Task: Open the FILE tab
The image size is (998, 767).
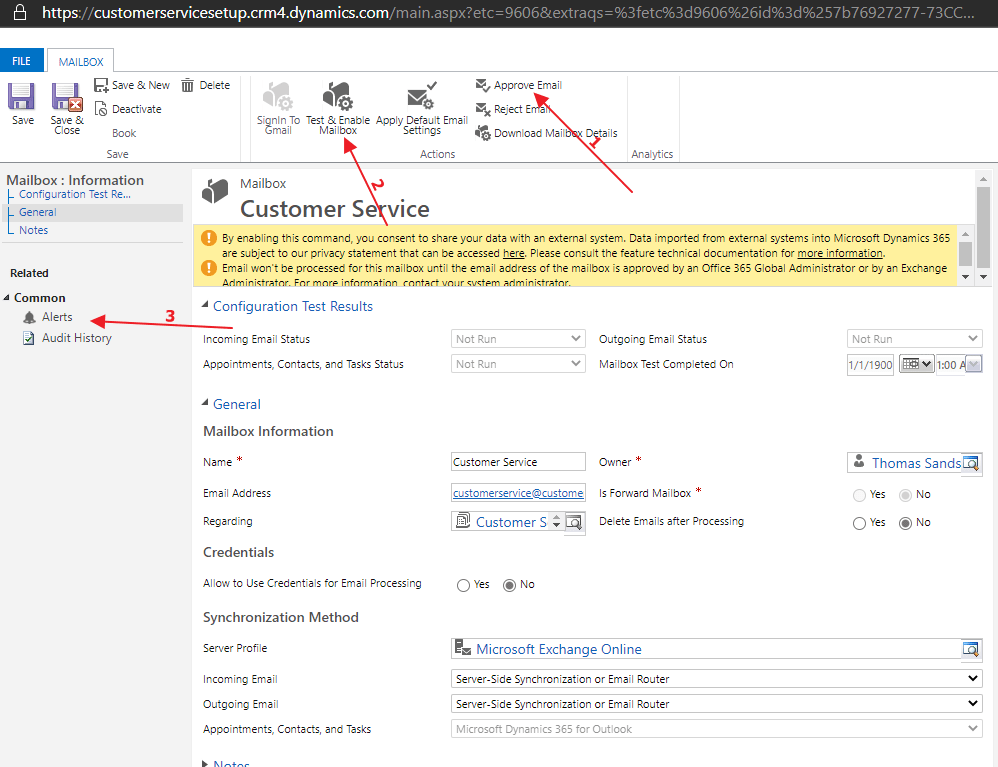Action: coord(21,61)
